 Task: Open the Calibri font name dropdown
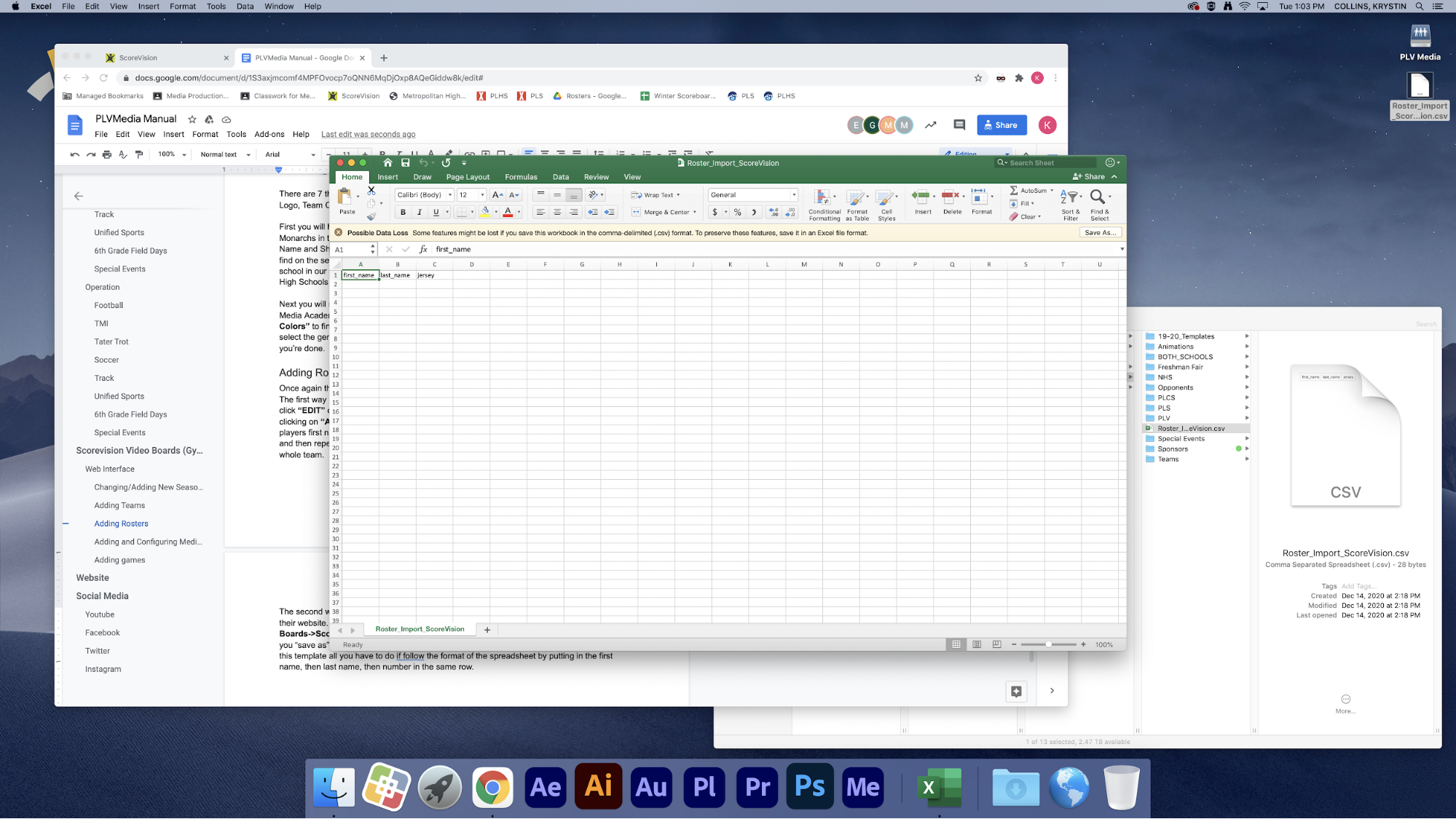(450, 195)
